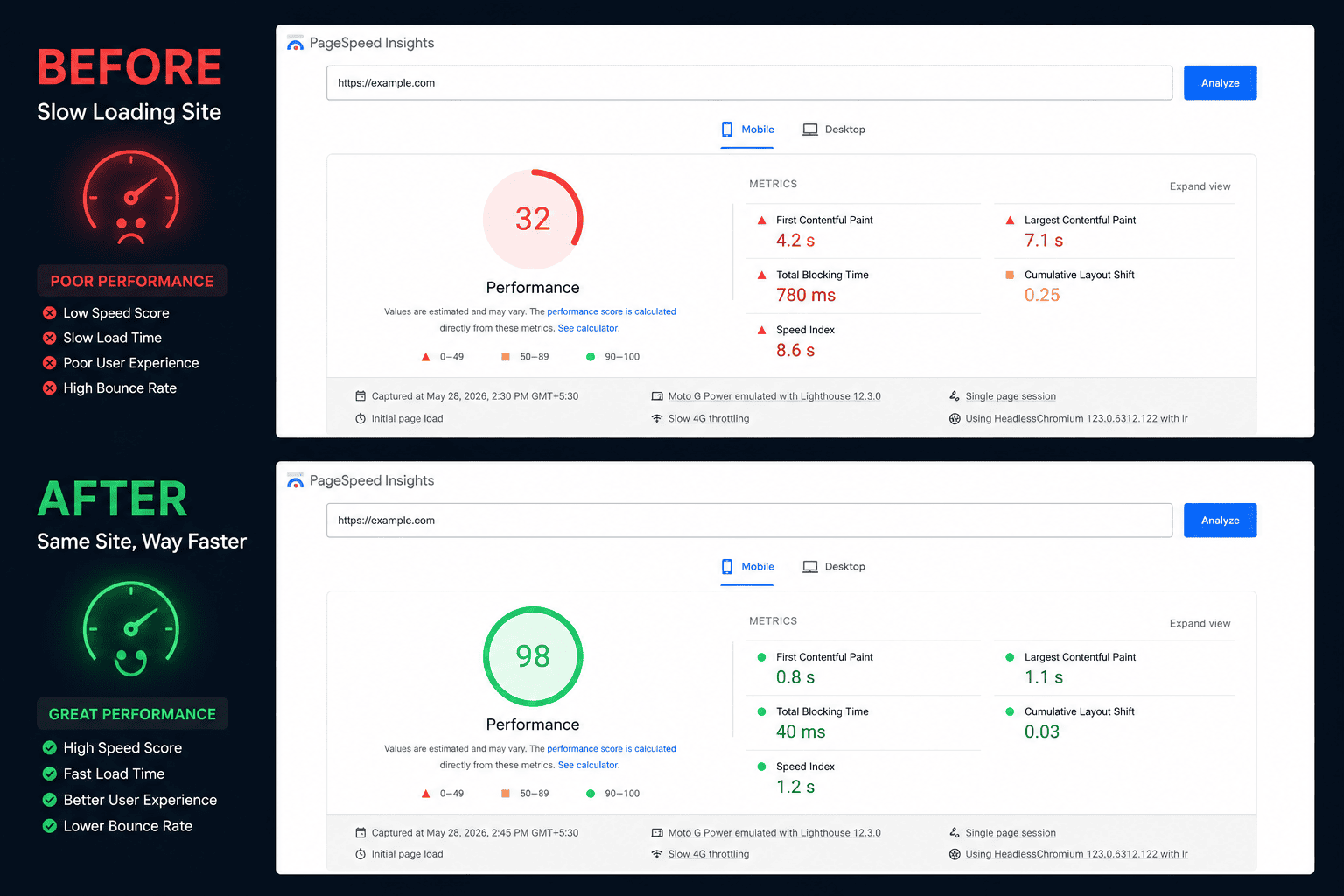Click the desktop monitor icon in the After panel
Image resolution: width=1344 pixels, height=896 pixels.
(x=810, y=567)
